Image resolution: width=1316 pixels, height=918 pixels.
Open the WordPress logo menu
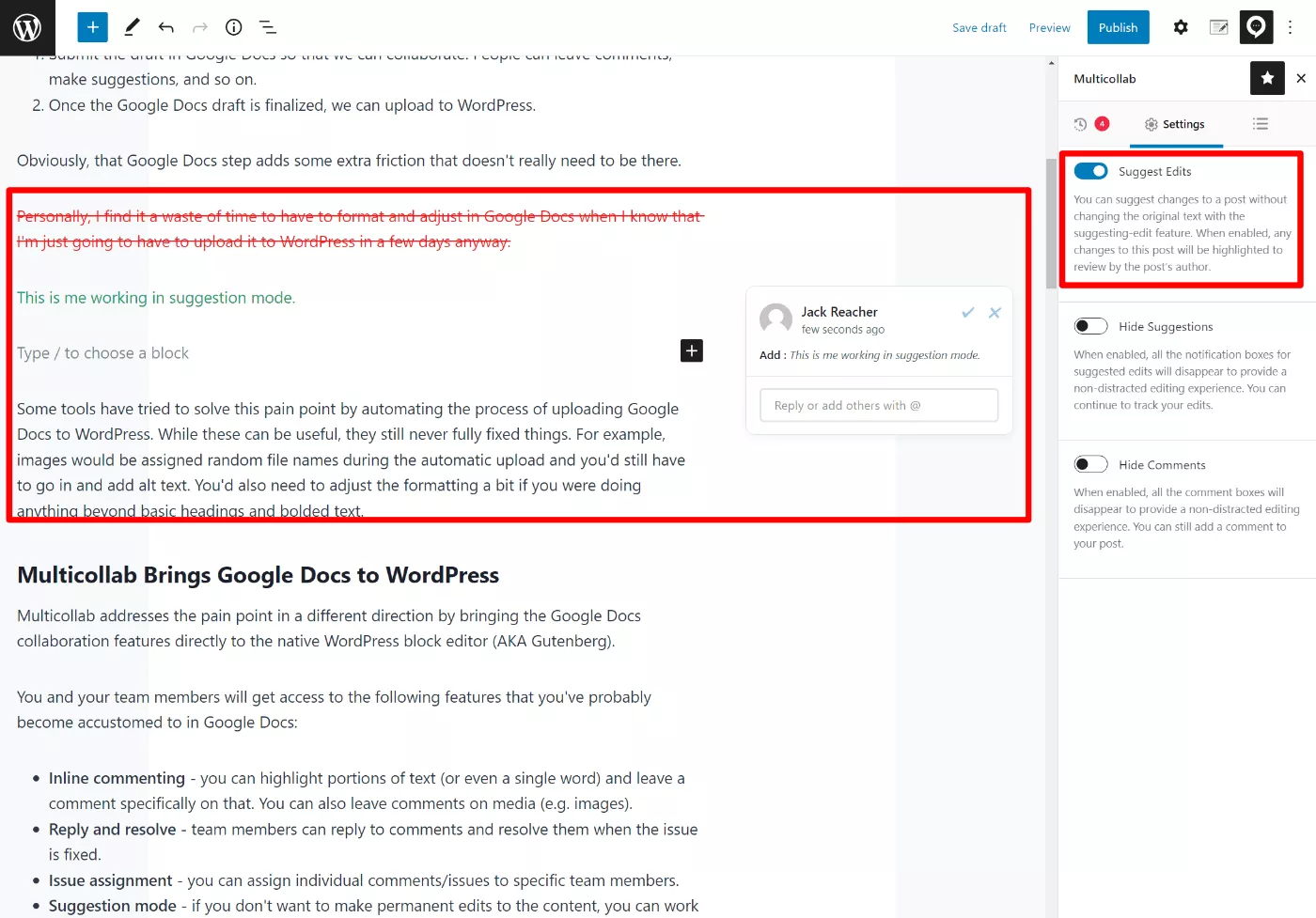pyautogui.click(x=27, y=27)
